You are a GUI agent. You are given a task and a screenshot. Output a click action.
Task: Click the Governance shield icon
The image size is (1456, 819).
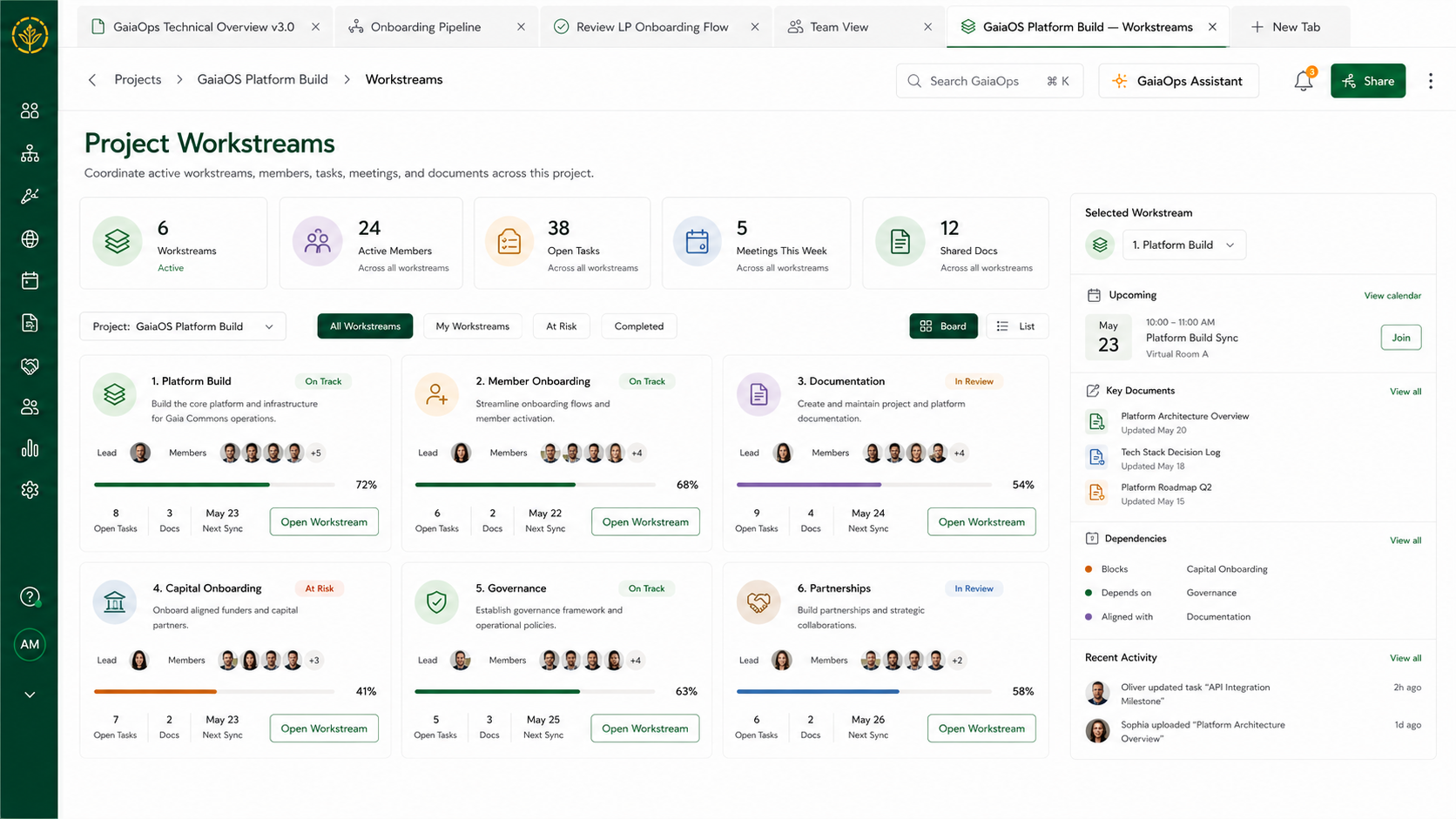(x=437, y=601)
